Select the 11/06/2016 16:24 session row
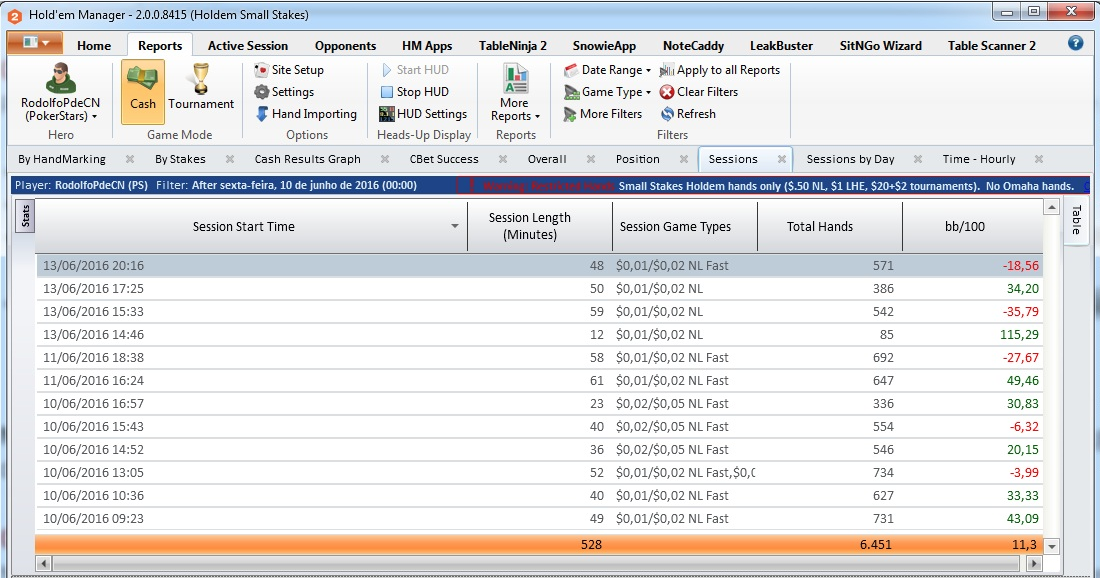 (x=539, y=380)
